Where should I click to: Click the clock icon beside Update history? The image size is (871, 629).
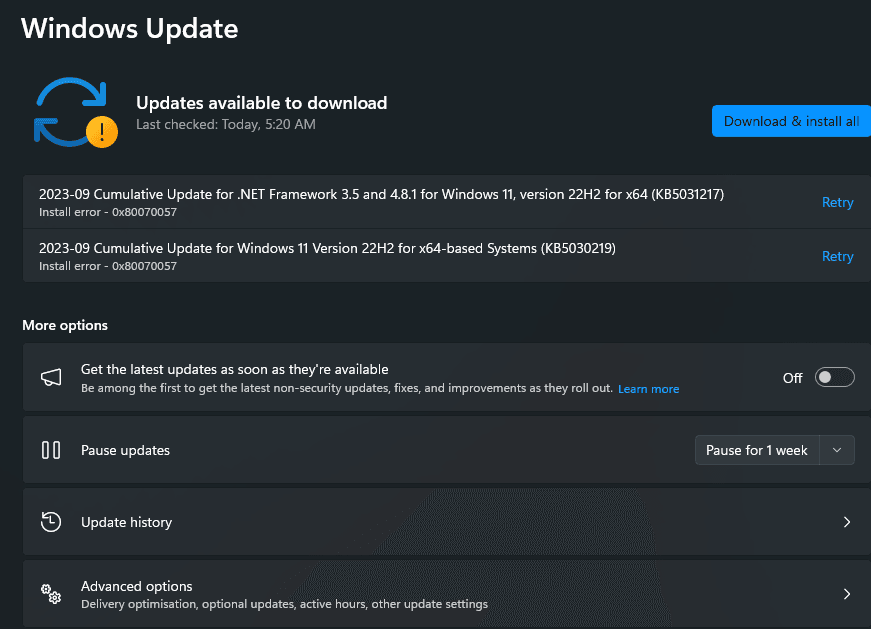[x=51, y=522]
